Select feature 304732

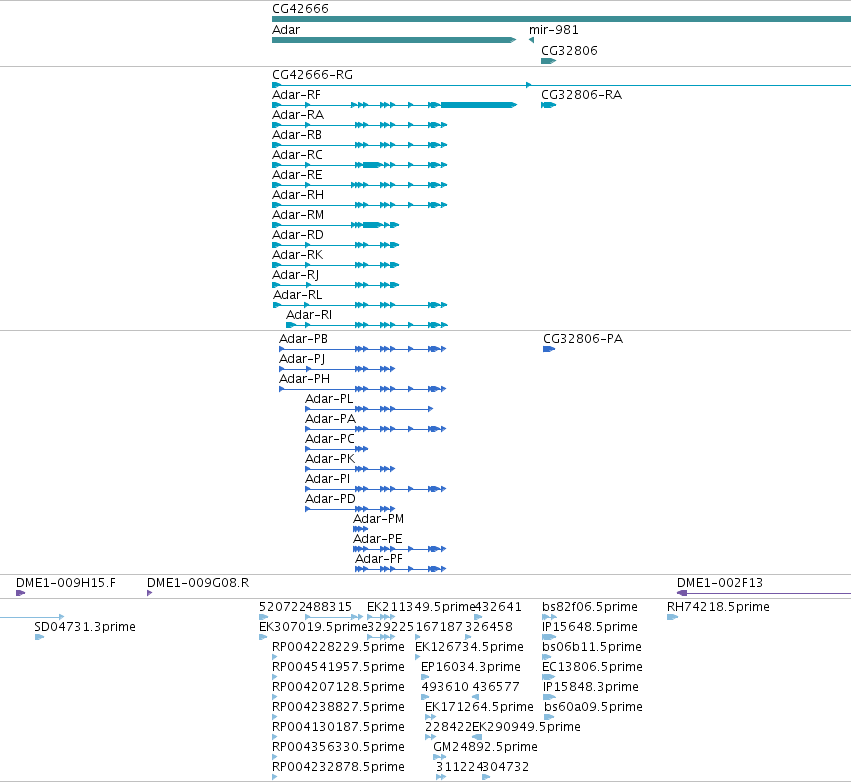point(486,777)
